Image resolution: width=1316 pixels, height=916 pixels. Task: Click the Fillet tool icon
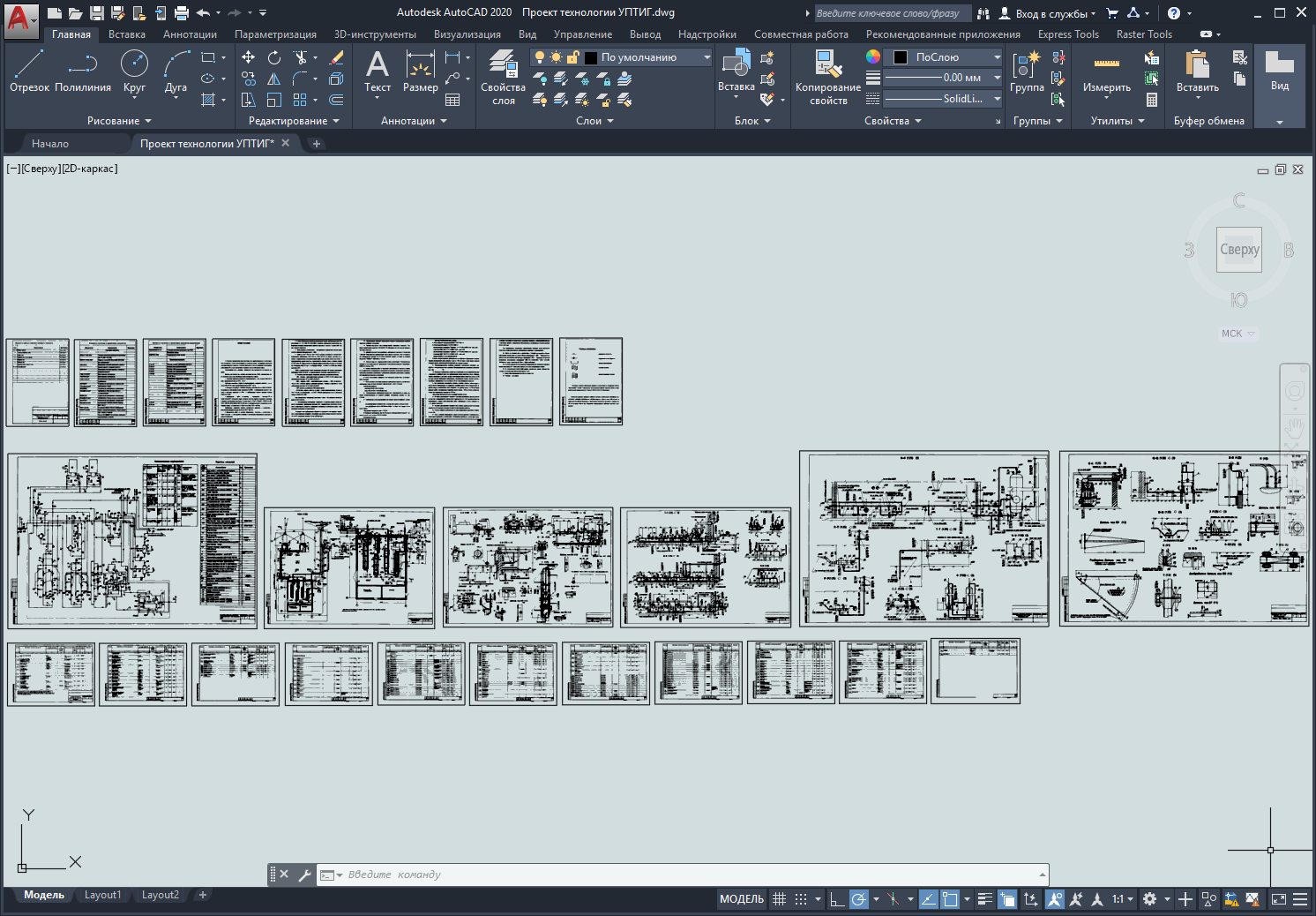[x=300, y=79]
